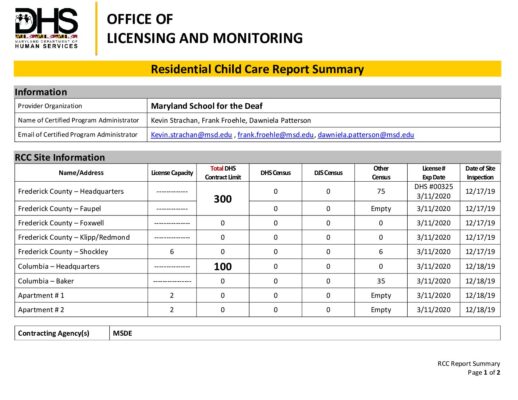This screenshot has width=518, height=400.
Task: Open the dawniela.patterson@msd.edu email link
Action: point(366,135)
